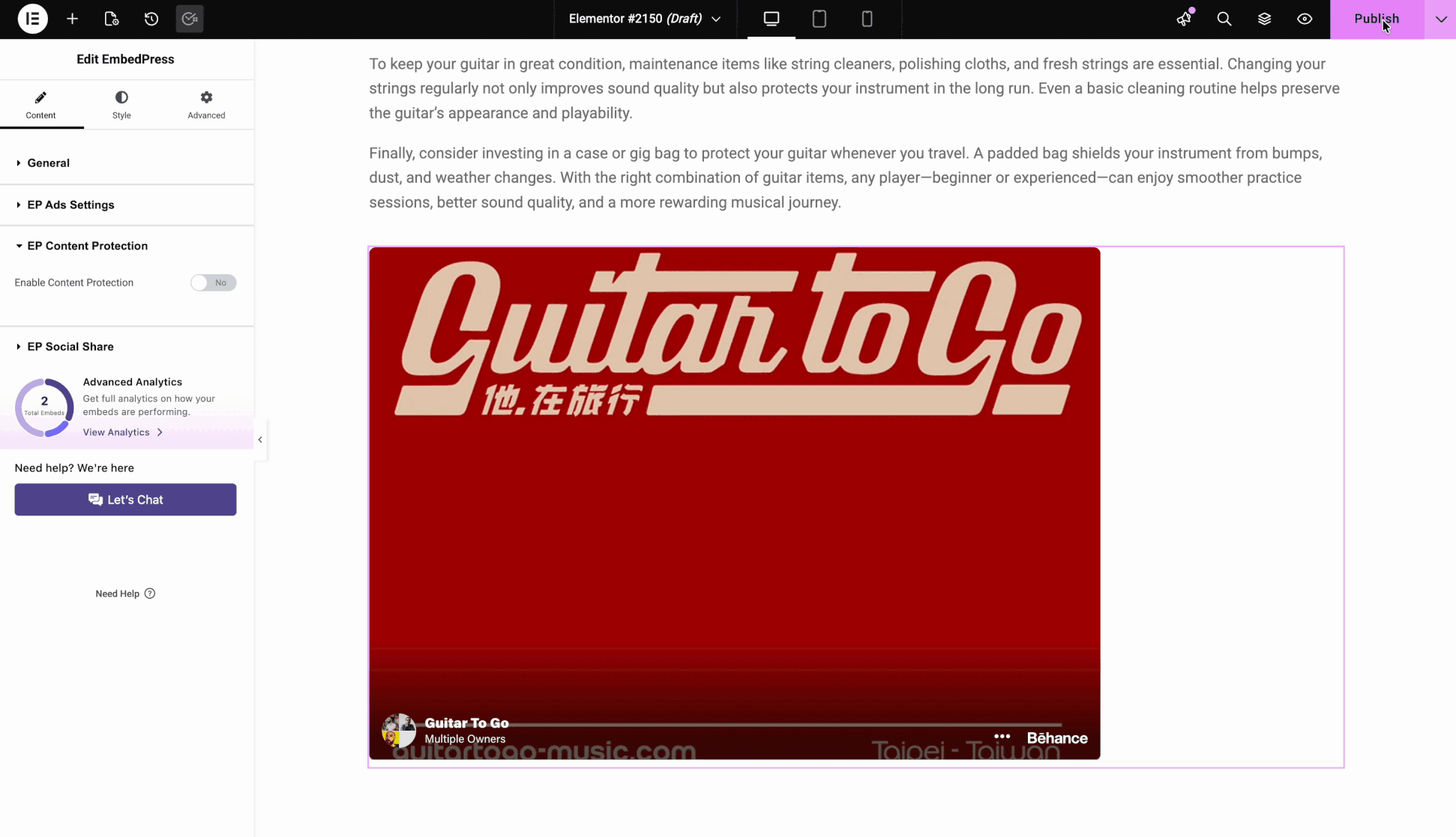
Task: Open the Elementor Checklist icon
Action: 189,19
